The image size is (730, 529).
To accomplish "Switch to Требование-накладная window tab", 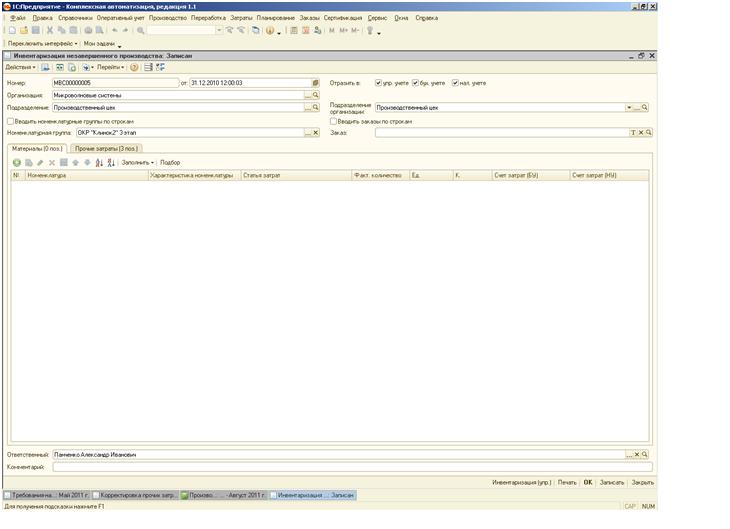I will 47,495.
